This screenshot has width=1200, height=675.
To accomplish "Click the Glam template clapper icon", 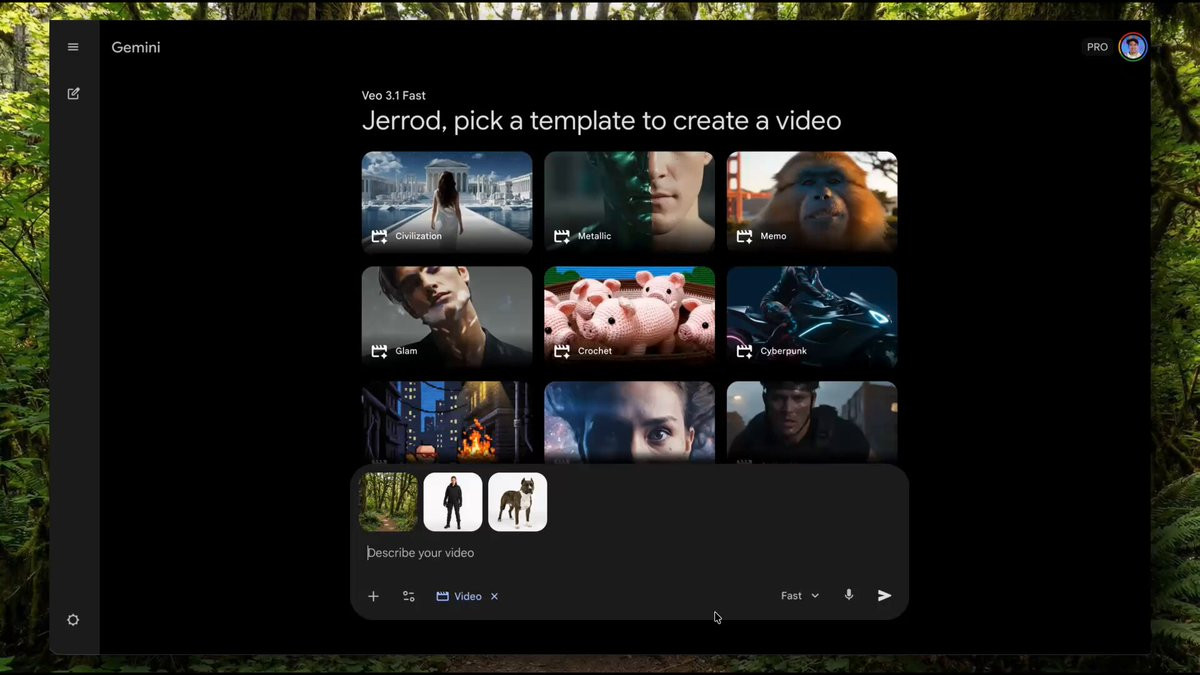I will 379,352.
